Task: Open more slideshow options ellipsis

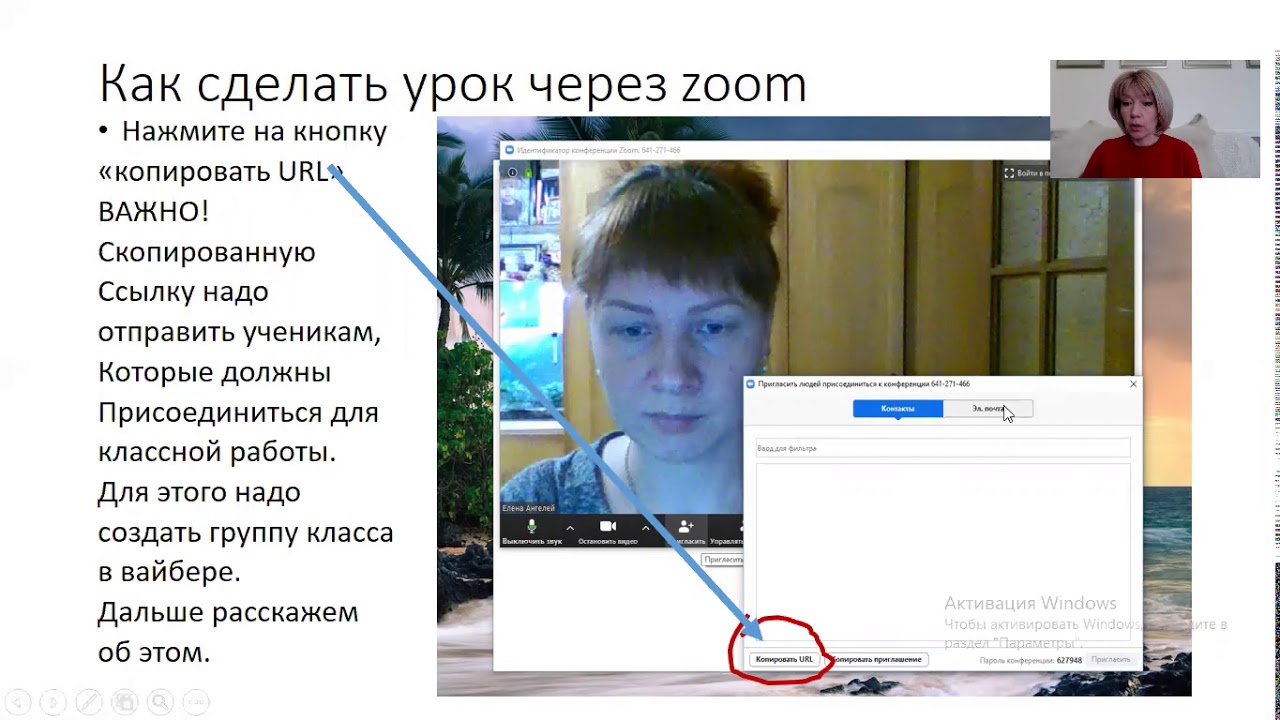Action: point(196,702)
